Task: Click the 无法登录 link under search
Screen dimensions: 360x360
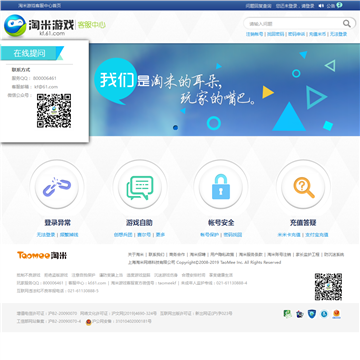Action: click(339, 34)
